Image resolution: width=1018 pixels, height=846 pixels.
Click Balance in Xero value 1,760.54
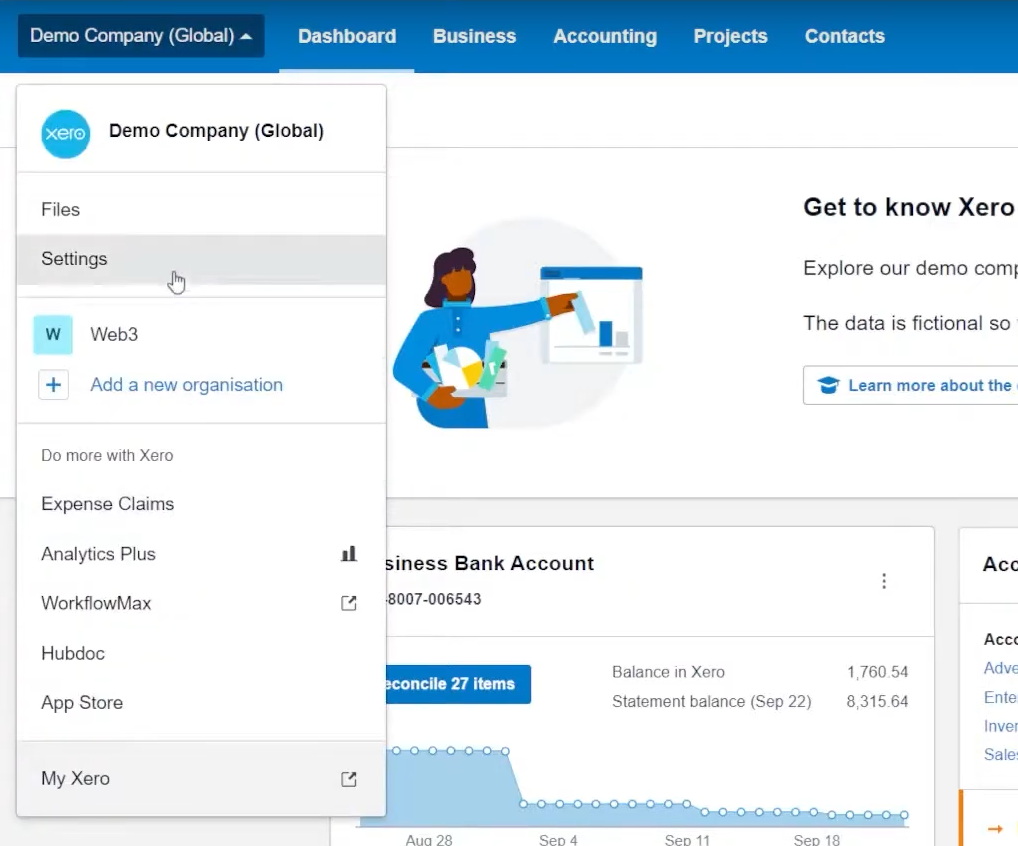tap(877, 672)
